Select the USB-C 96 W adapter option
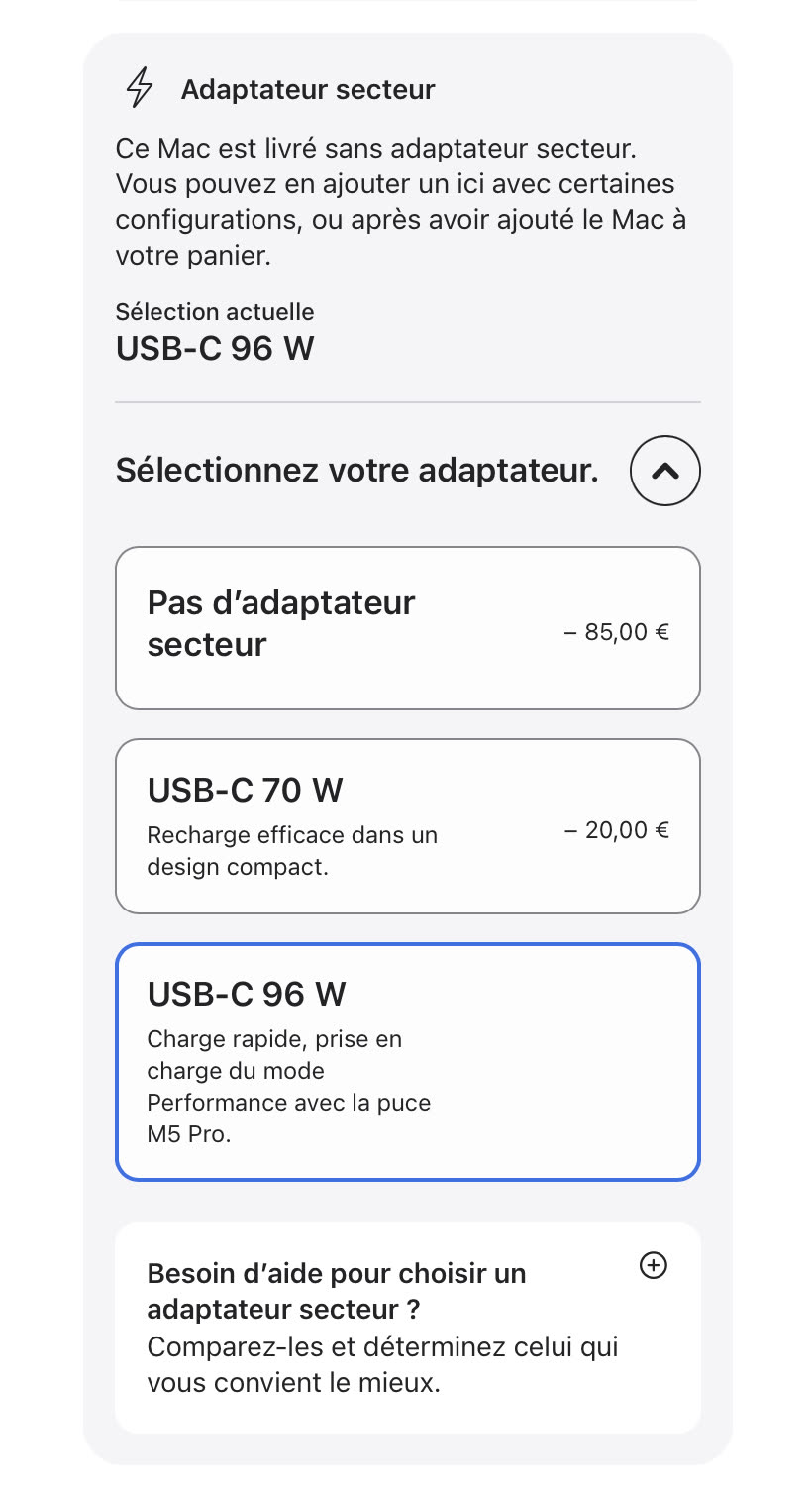 tap(407, 1062)
